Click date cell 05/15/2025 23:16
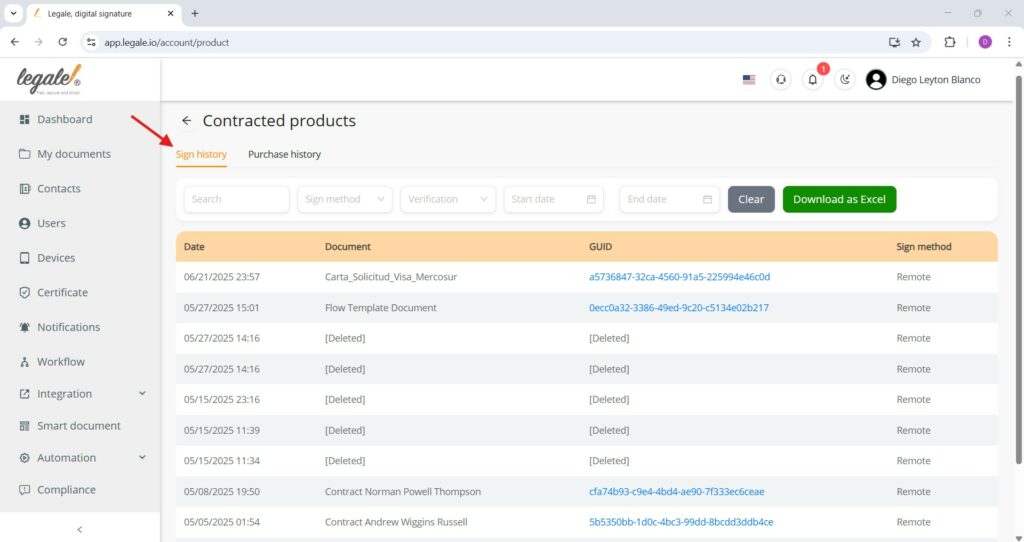The width and height of the screenshot is (1024, 542). point(221,400)
